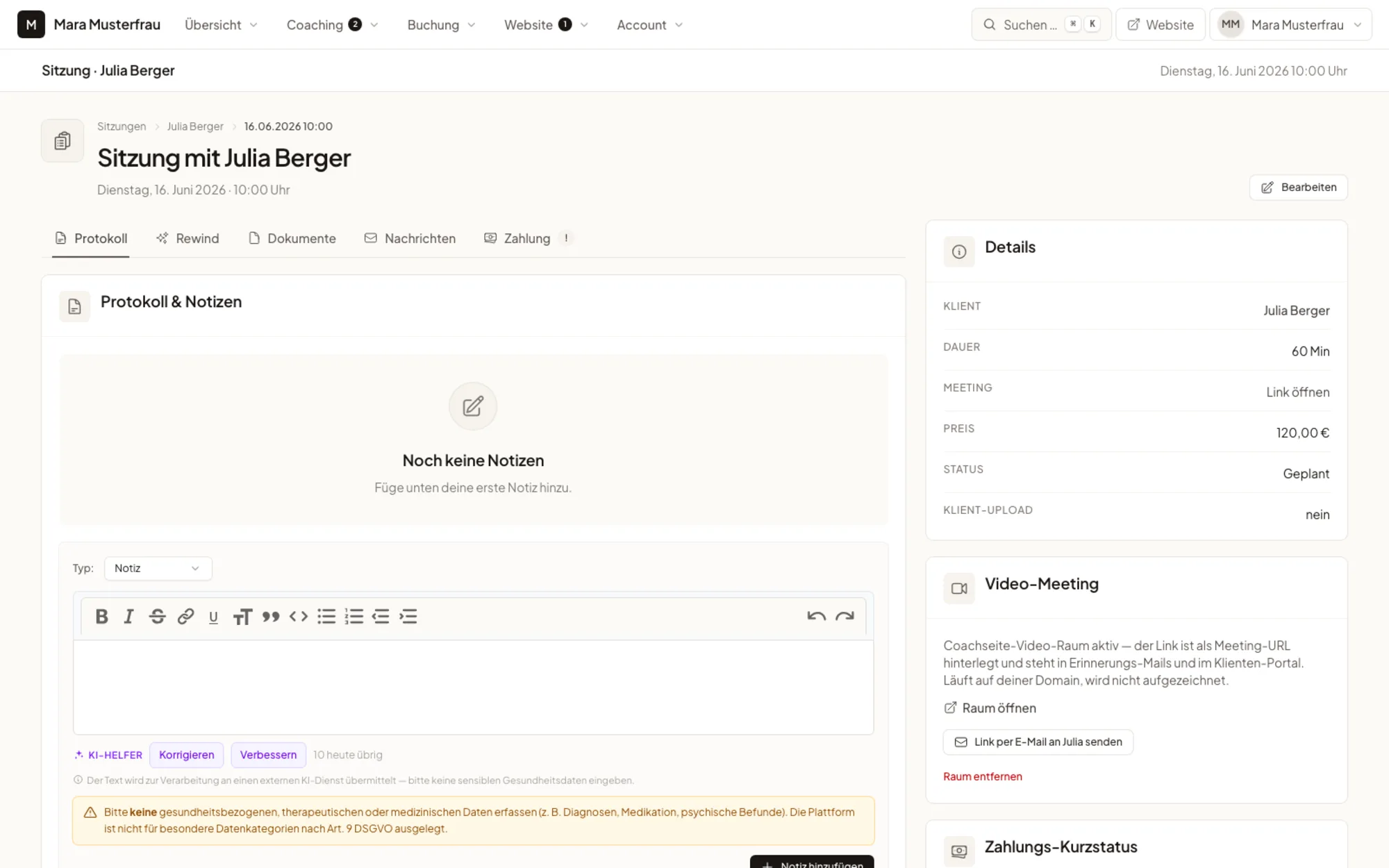Screen dimensions: 1389x868
Task: Click the Korrigieren AI button
Action: (x=186, y=755)
